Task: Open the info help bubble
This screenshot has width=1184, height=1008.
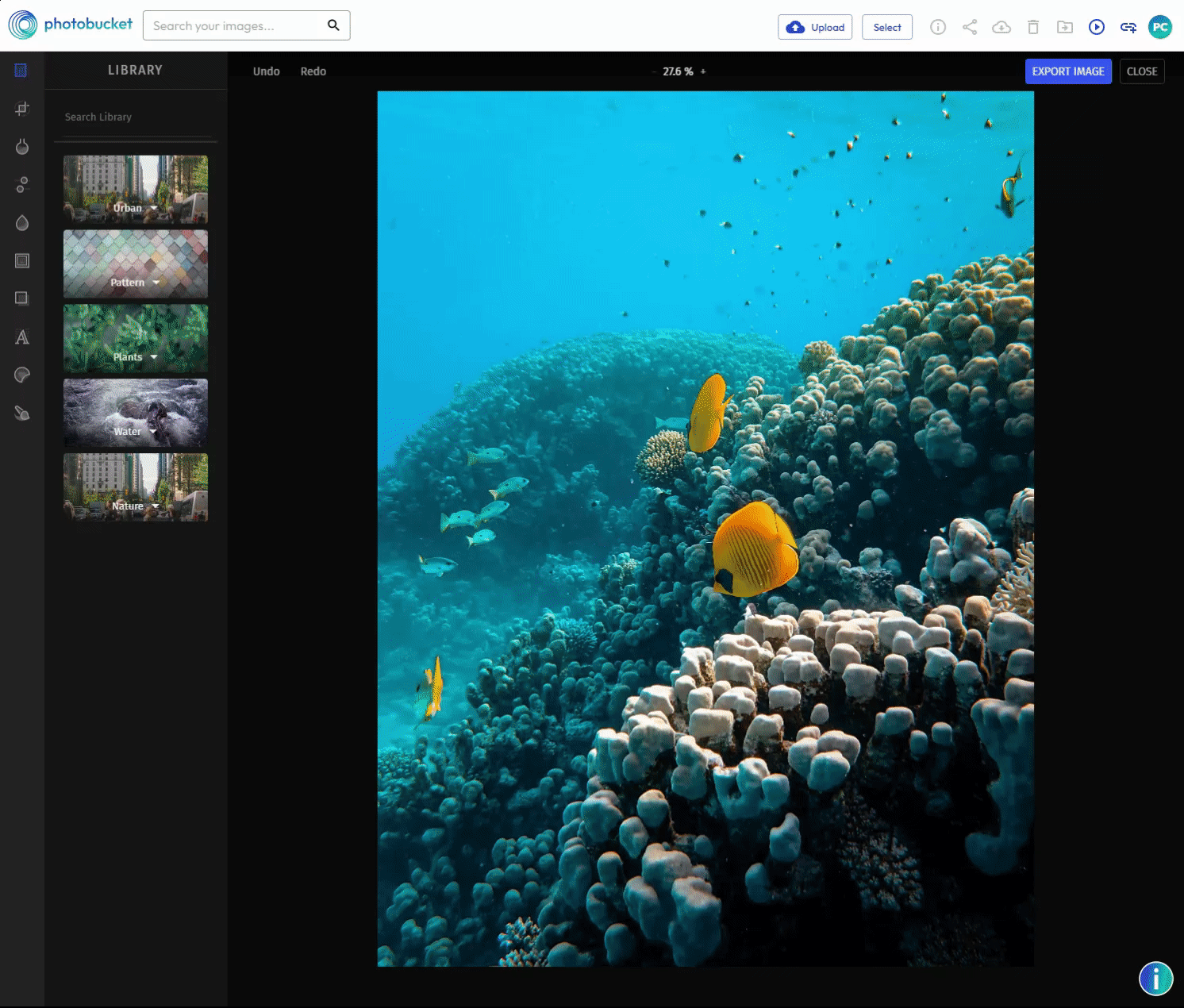Action: tap(1155, 979)
